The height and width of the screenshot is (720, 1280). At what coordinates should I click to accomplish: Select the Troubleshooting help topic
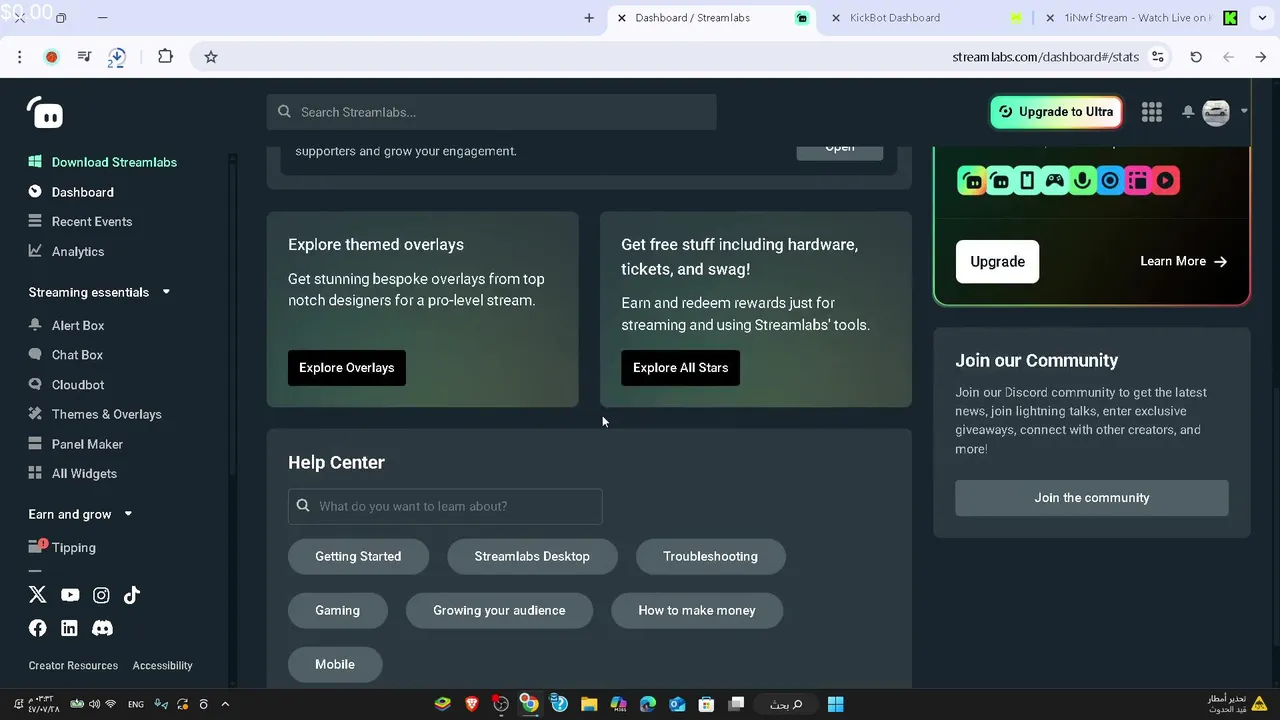(710, 556)
